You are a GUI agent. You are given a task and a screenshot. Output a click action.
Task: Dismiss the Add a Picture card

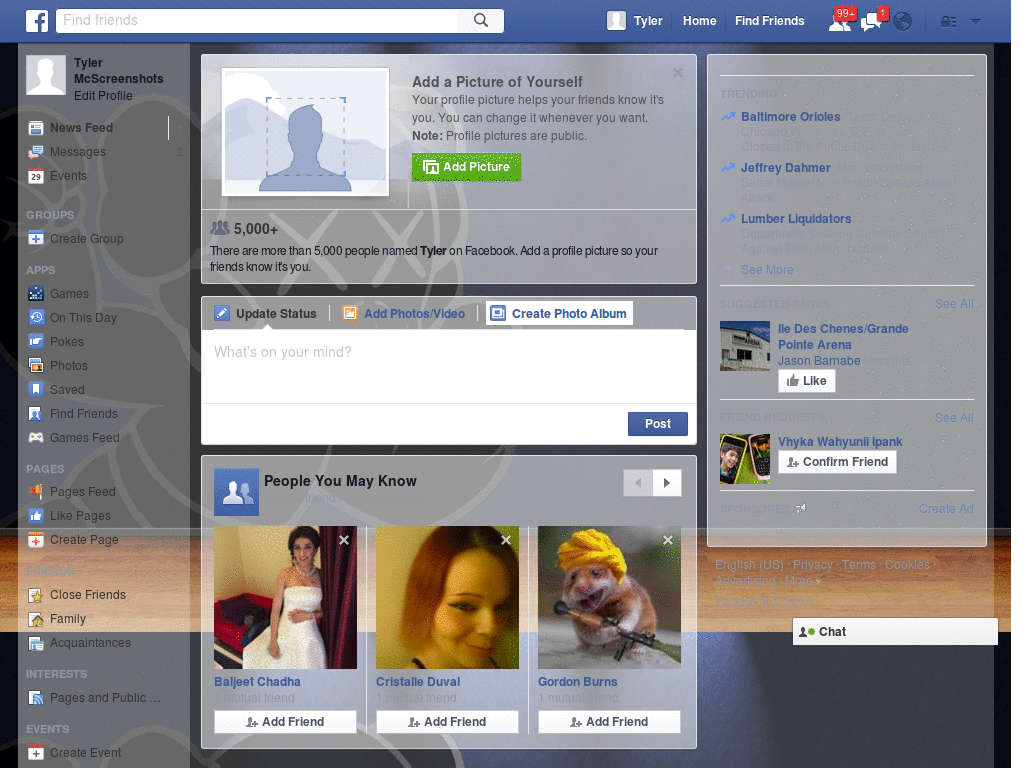point(678,73)
